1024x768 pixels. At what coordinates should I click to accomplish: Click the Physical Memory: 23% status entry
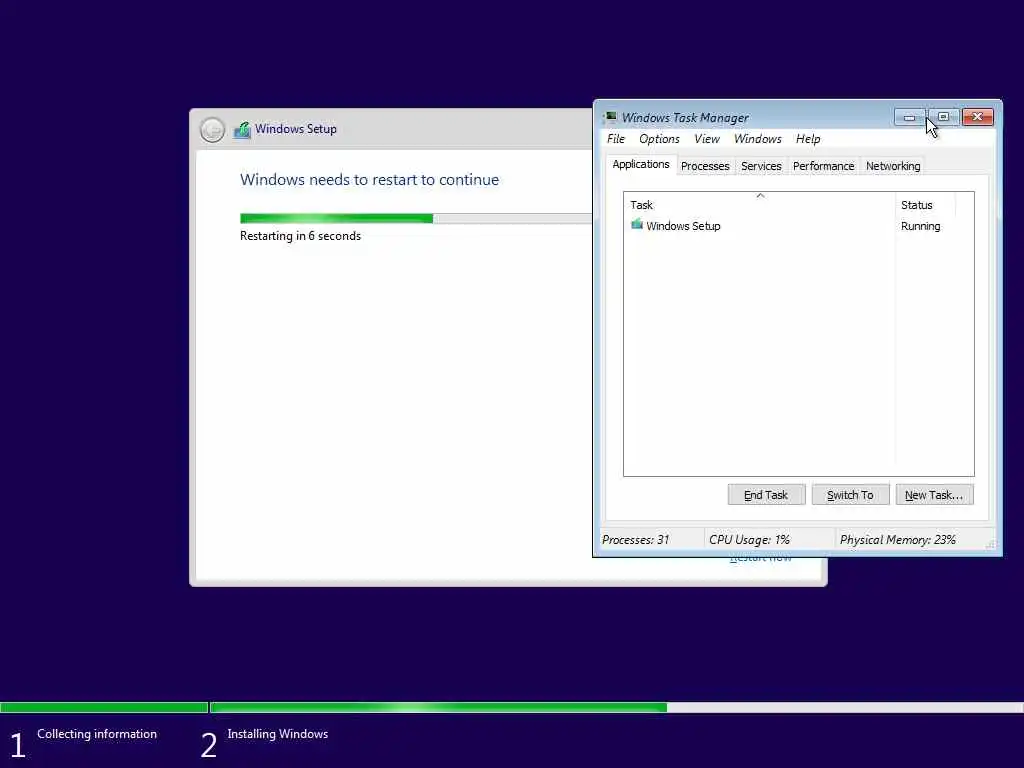pyautogui.click(x=897, y=540)
